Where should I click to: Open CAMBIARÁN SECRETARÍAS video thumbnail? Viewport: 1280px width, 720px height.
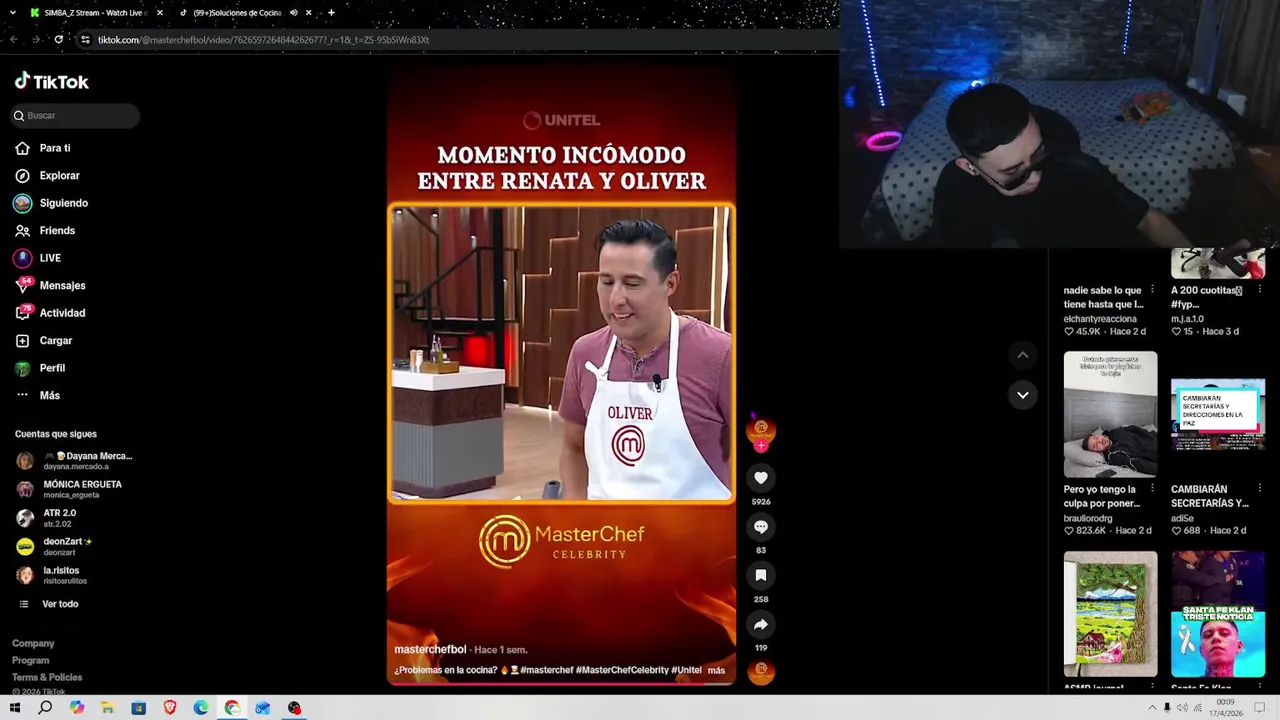coord(1218,414)
